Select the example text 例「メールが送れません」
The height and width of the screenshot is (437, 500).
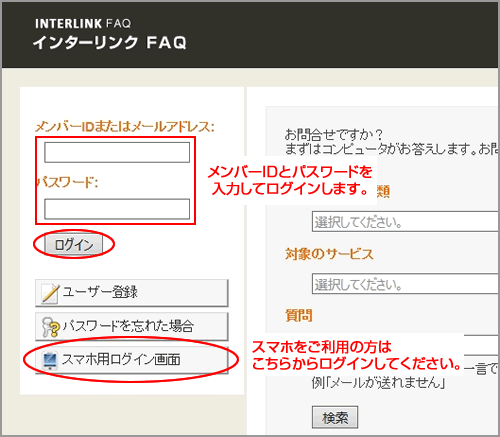(379, 383)
